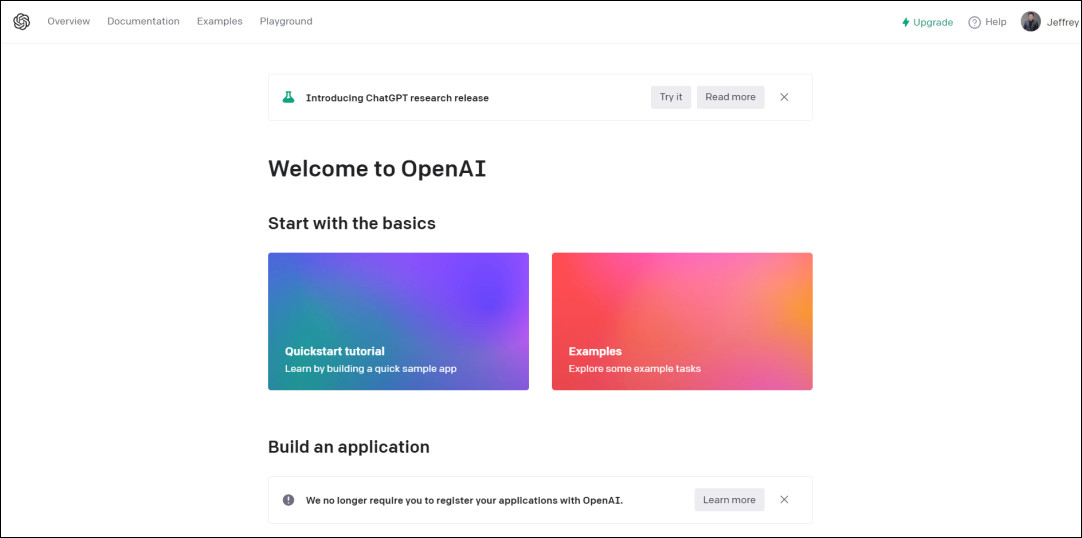Screen dimensions: 1082x538
Task: Click the question mark Help icon
Action: click(x=974, y=22)
